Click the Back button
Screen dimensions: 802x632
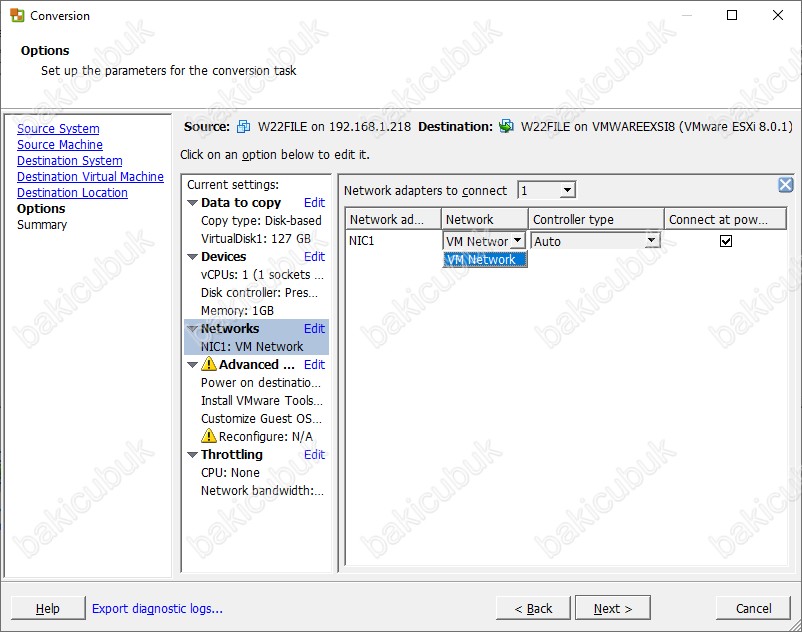pos(533,608)
